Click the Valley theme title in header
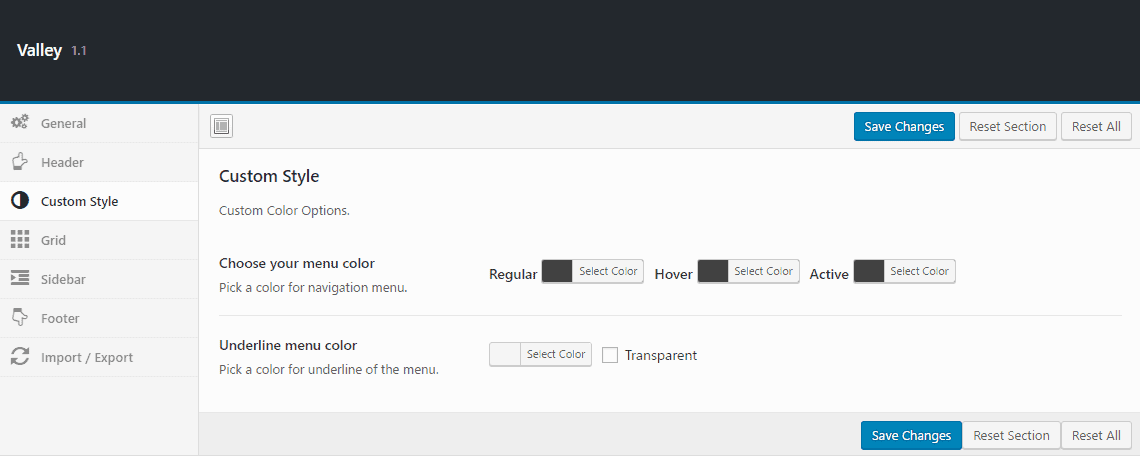1140x456 pixels. click(40, 50)
